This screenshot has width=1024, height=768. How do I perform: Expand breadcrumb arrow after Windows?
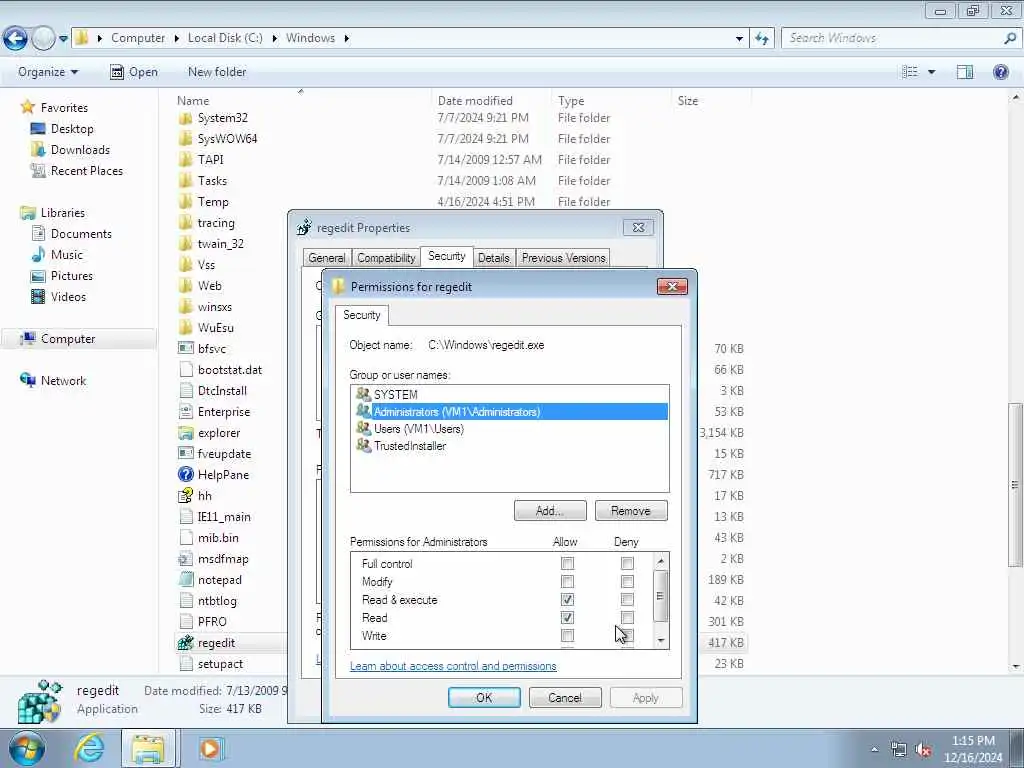347,39
